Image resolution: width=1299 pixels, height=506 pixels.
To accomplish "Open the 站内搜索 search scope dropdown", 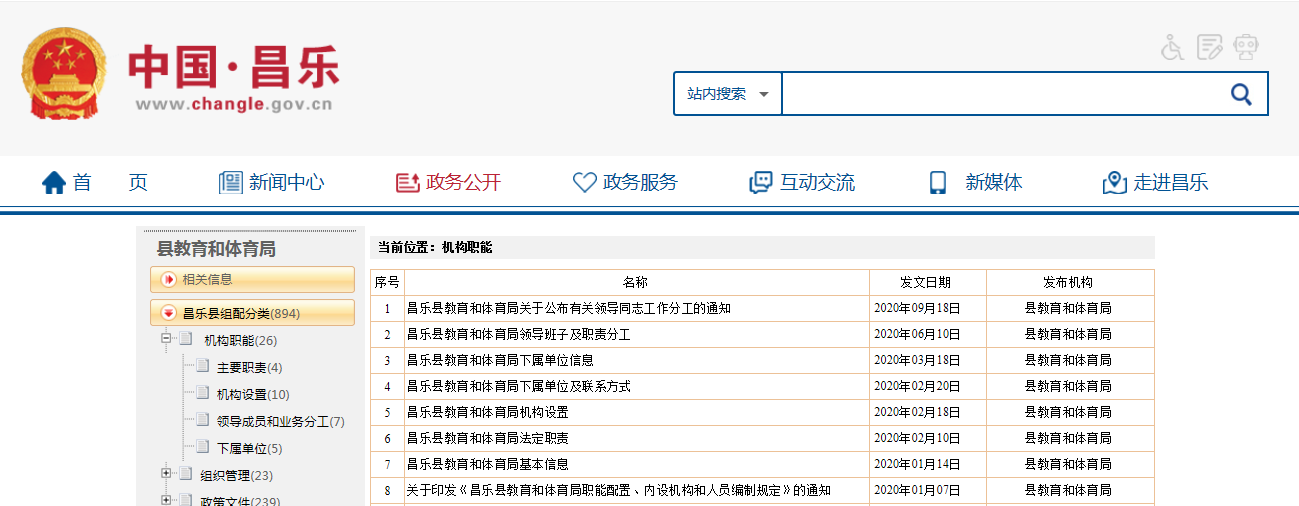I will 727,94.
